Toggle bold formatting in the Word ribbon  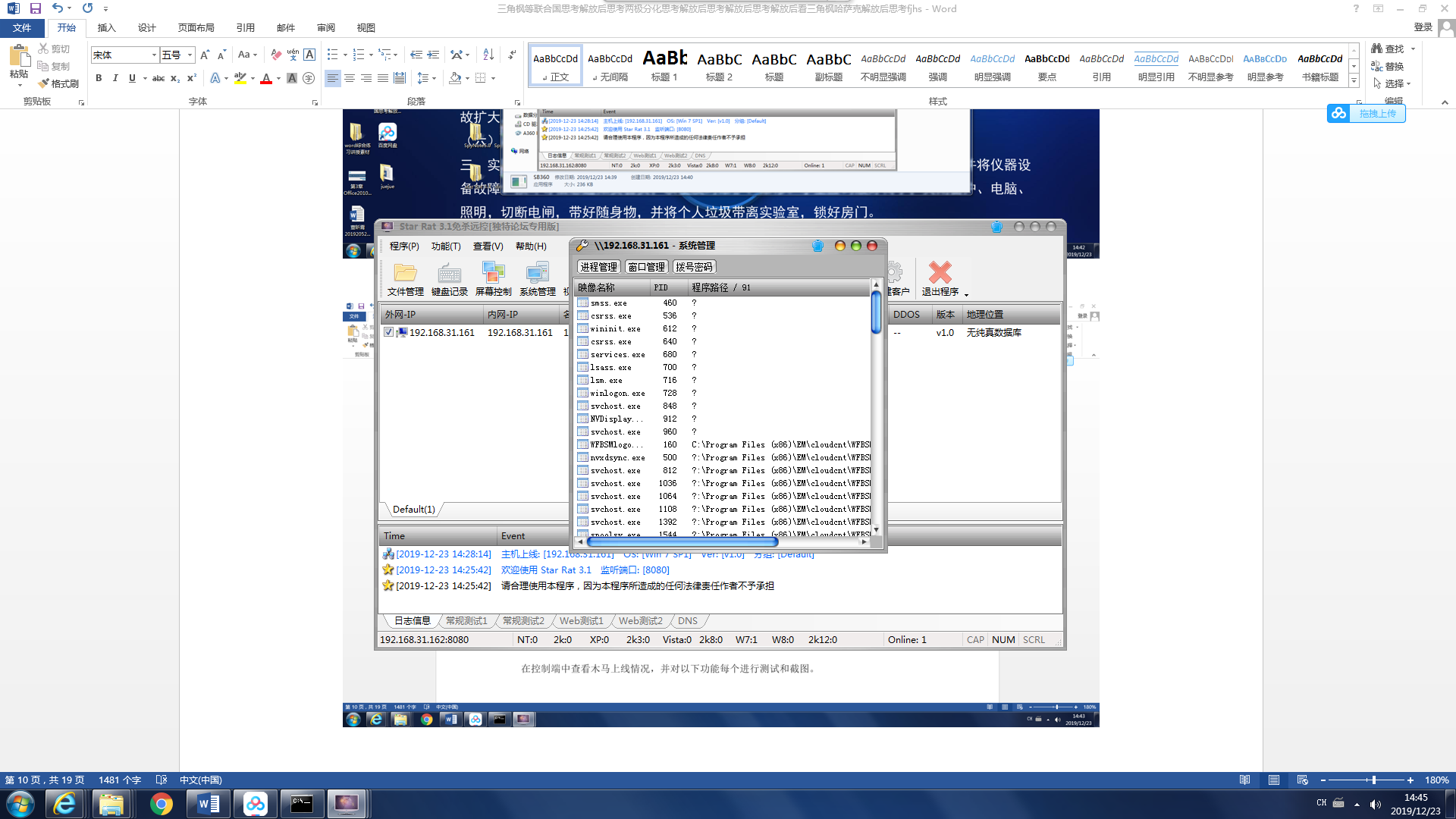[x=99, y=78]
